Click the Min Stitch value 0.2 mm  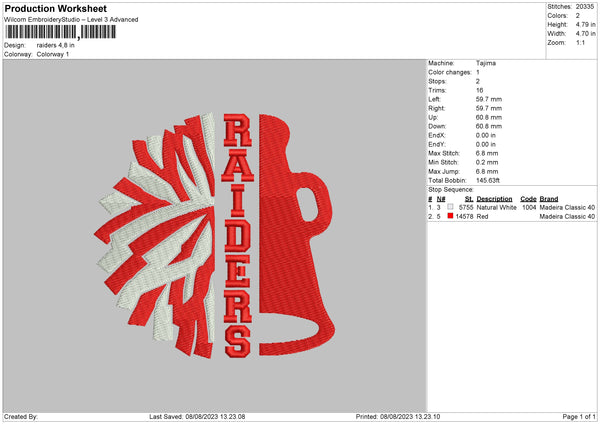tap(487, 162)
